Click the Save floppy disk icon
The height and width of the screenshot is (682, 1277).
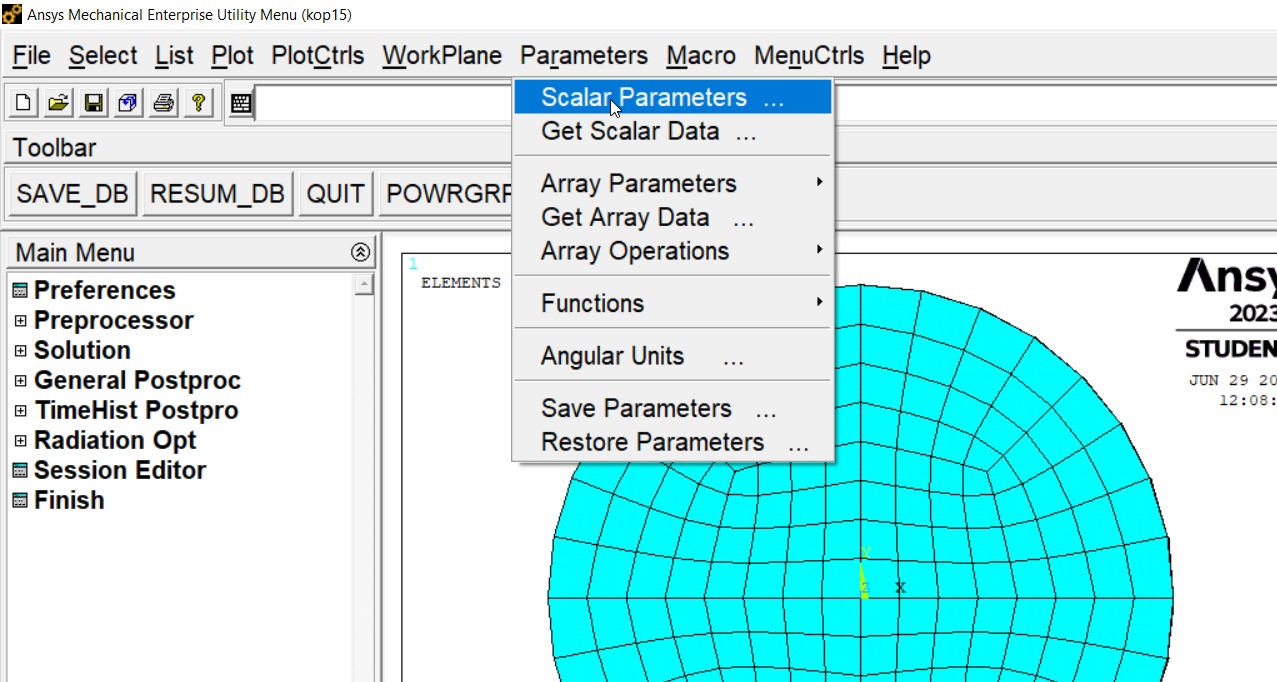tap(94, 103)
